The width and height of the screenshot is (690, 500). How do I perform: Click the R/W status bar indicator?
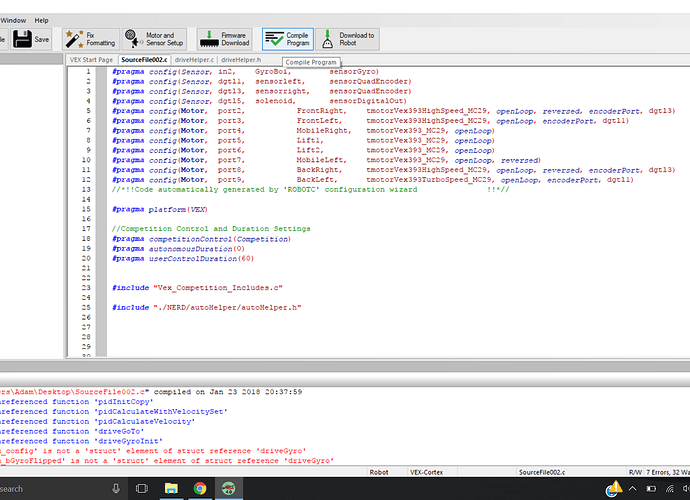635,472
